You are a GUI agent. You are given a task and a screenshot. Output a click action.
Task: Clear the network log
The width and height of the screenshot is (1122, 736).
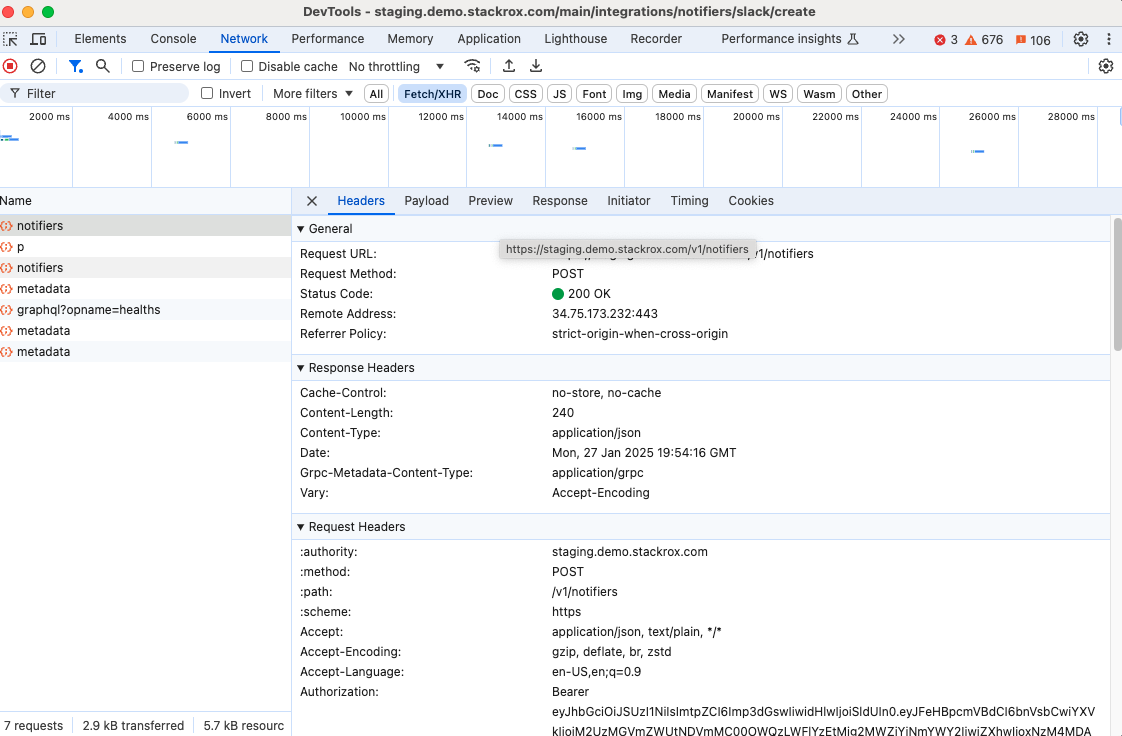[38, 66]
